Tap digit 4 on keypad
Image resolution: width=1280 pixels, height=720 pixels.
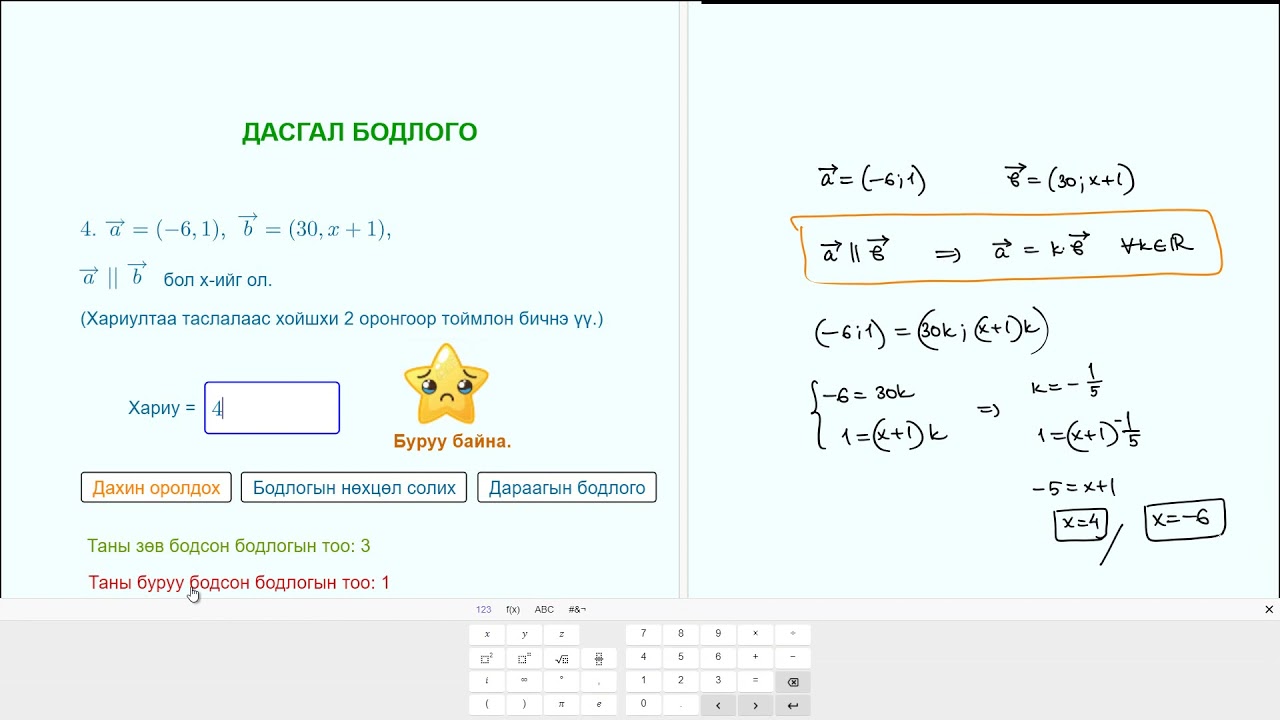pyautogui.click(x=643, y=657)
